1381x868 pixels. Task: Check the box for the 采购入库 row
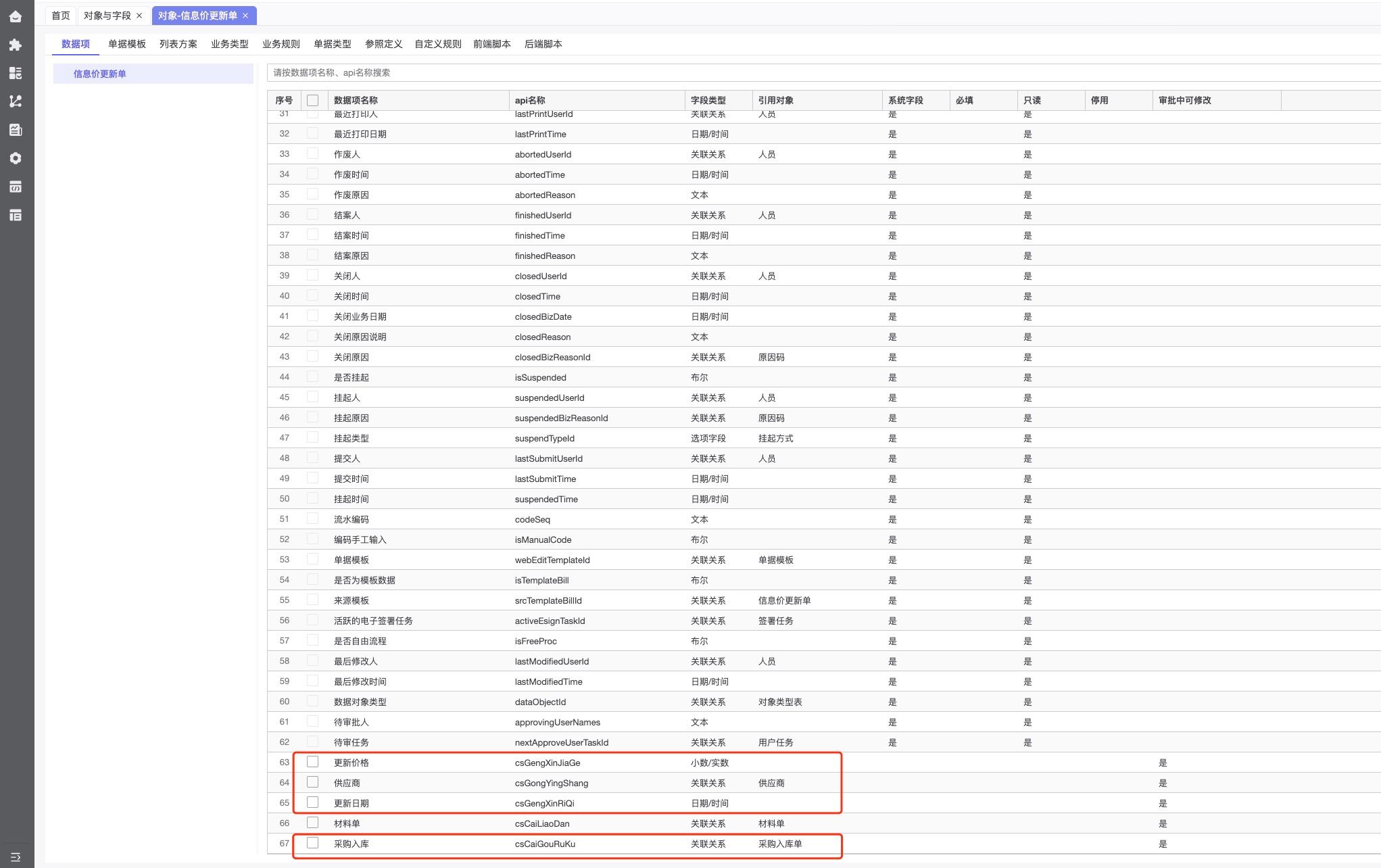pos(312,843)
